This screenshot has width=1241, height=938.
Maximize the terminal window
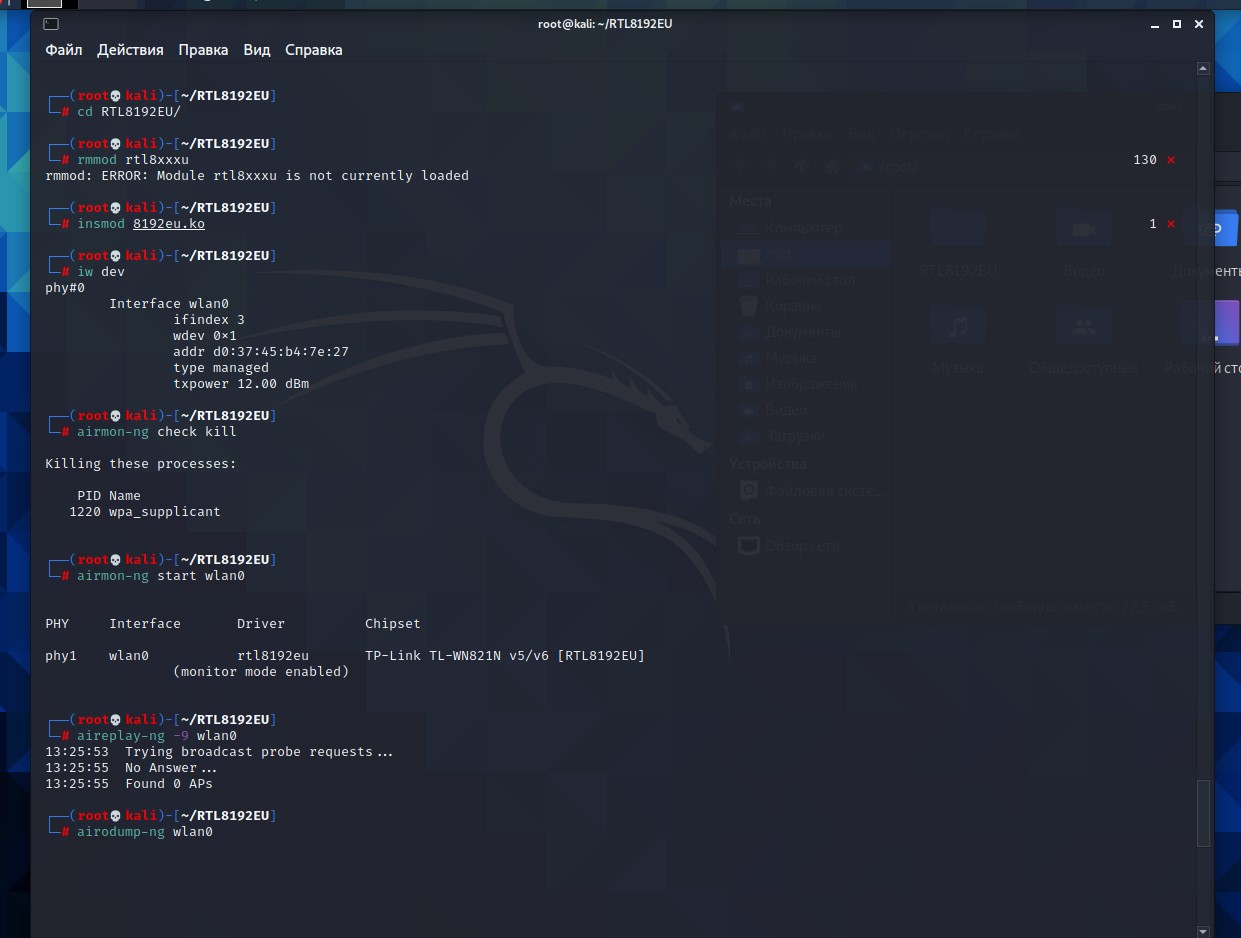coord(1176,23)
